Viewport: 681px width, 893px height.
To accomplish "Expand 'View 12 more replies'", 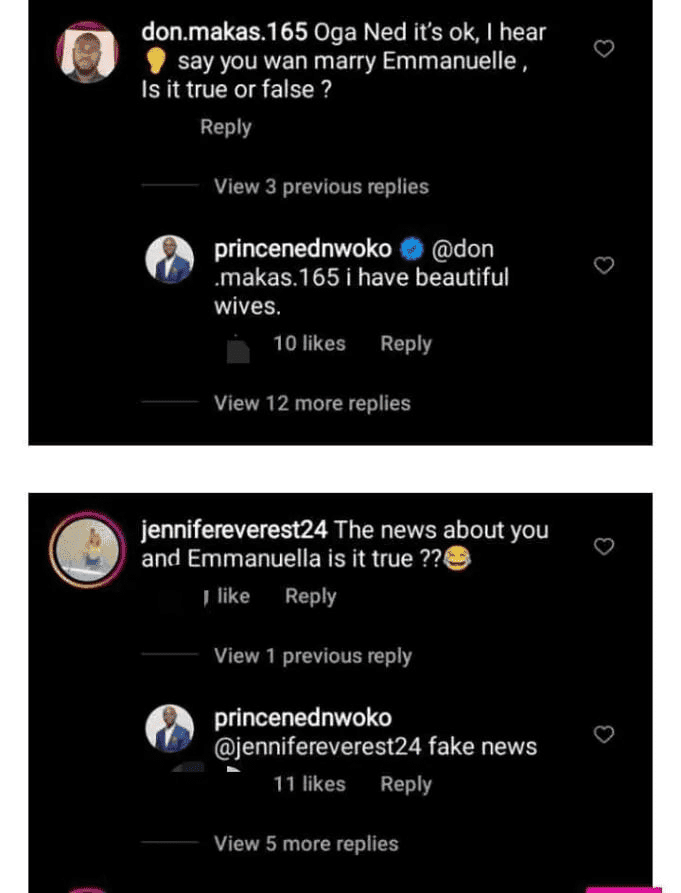I will [312, 404].
